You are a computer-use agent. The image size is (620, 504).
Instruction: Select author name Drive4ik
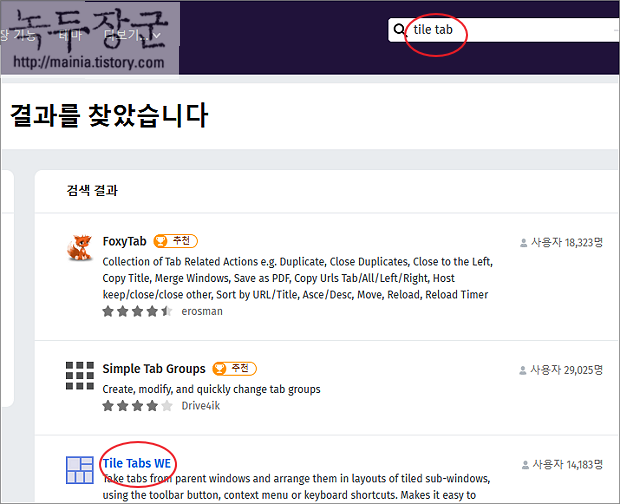point(200,406)
